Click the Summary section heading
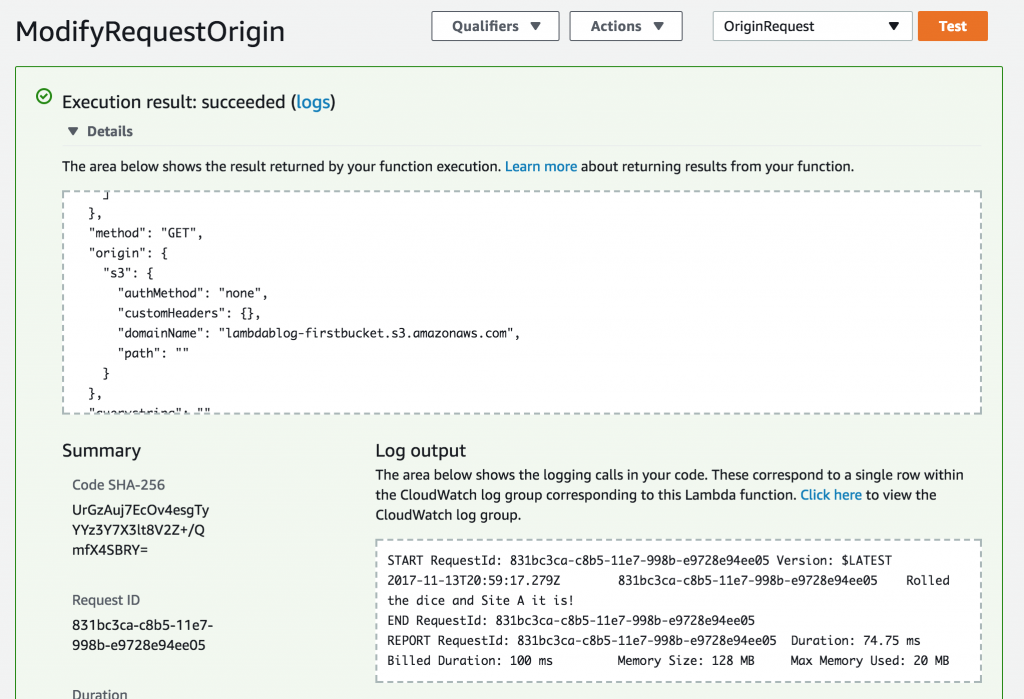This screenshot has height=699, width=1024. (x=101, y=450)
